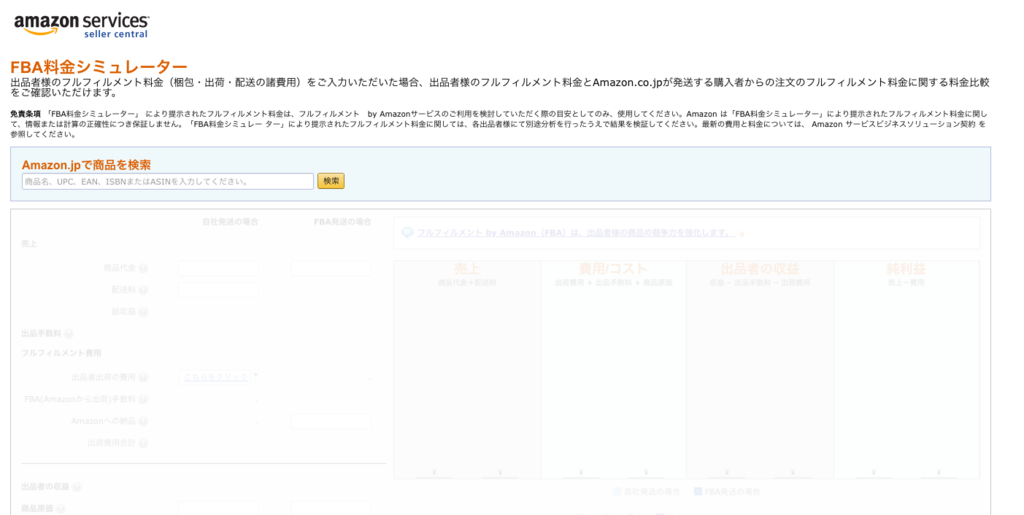Click the Amazon Services Seller Central logo

[x=82, y=25]
